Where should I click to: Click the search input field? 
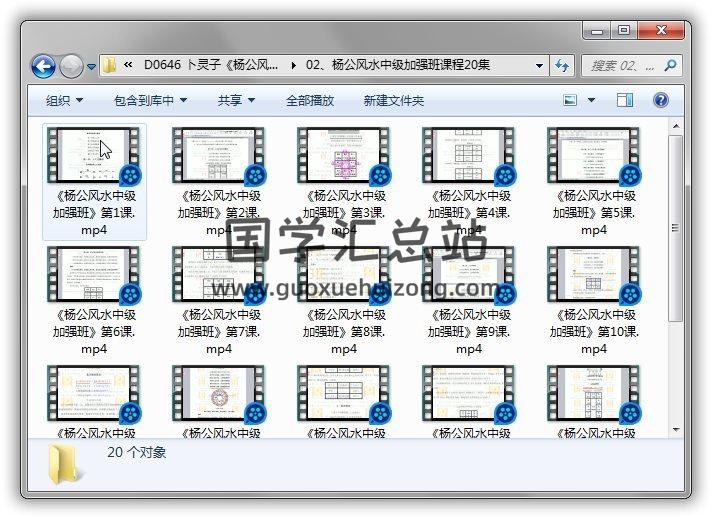620,66
